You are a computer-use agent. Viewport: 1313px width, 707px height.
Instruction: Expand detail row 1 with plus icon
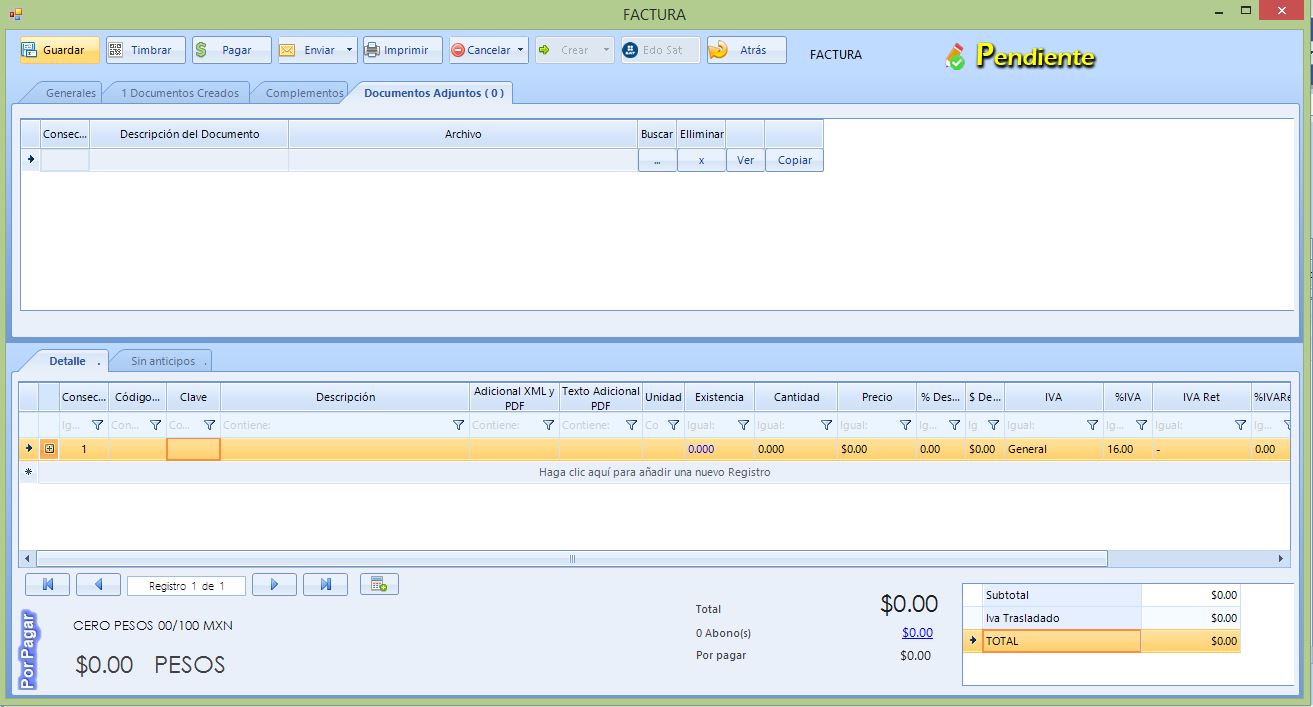pos(49,449)
